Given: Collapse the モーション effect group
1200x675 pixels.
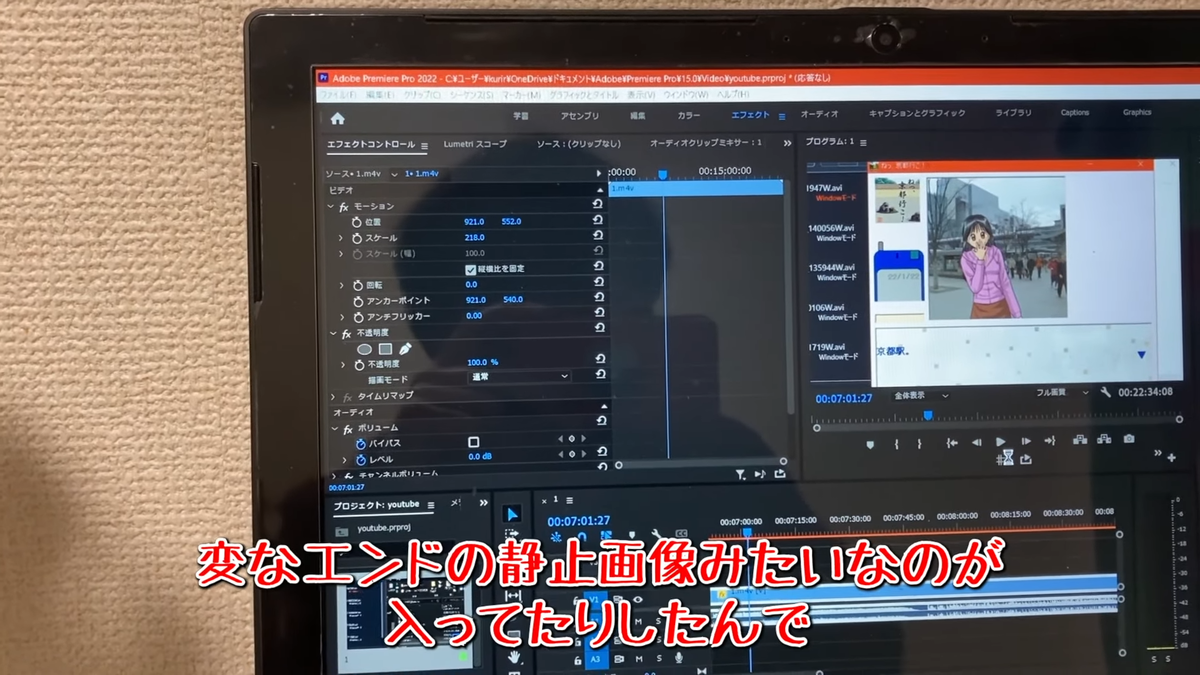Looking at the screenshot, I should [331, 206].
